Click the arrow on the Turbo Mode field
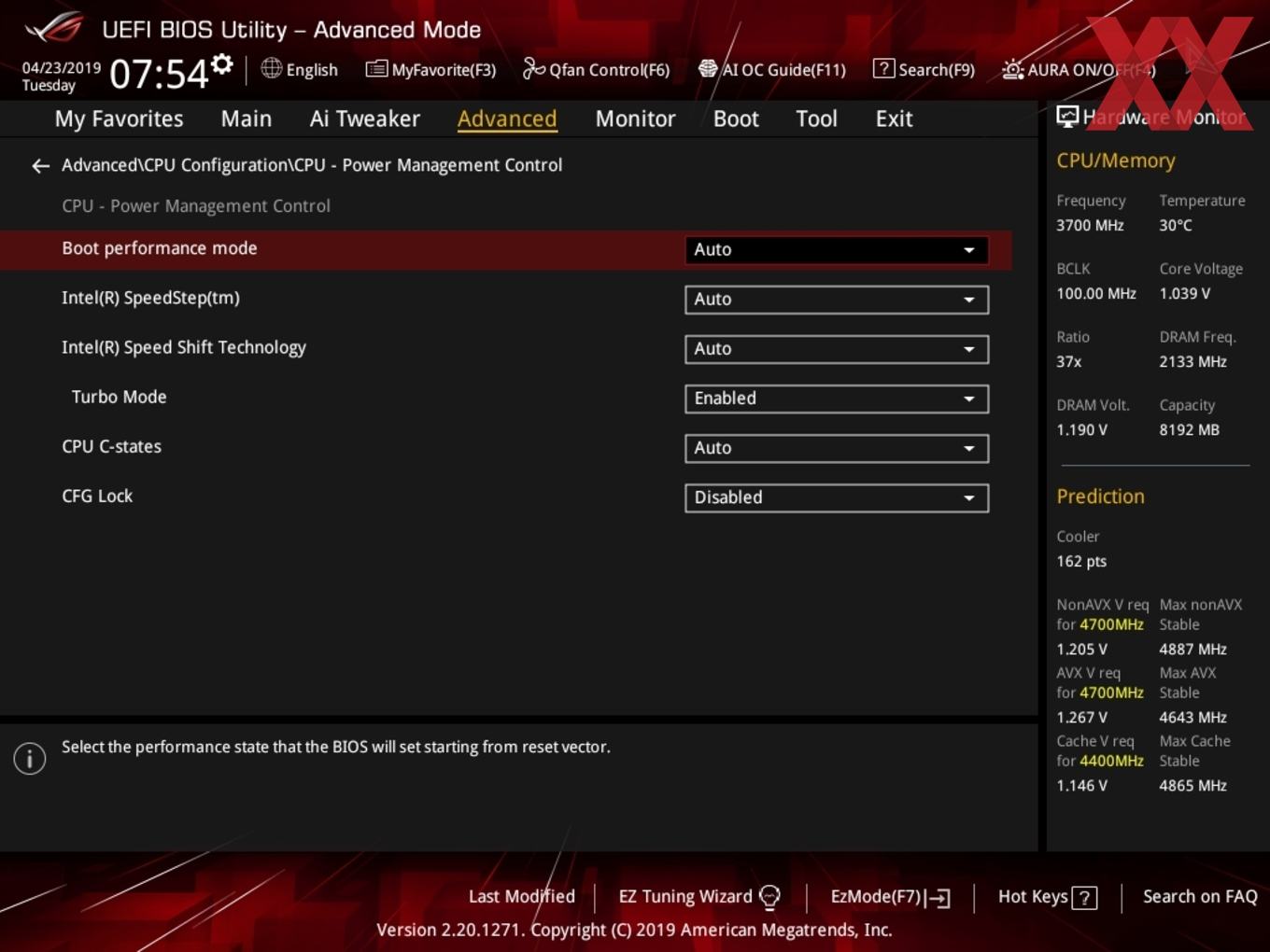The image size is (1270, 952). [969, 399]
